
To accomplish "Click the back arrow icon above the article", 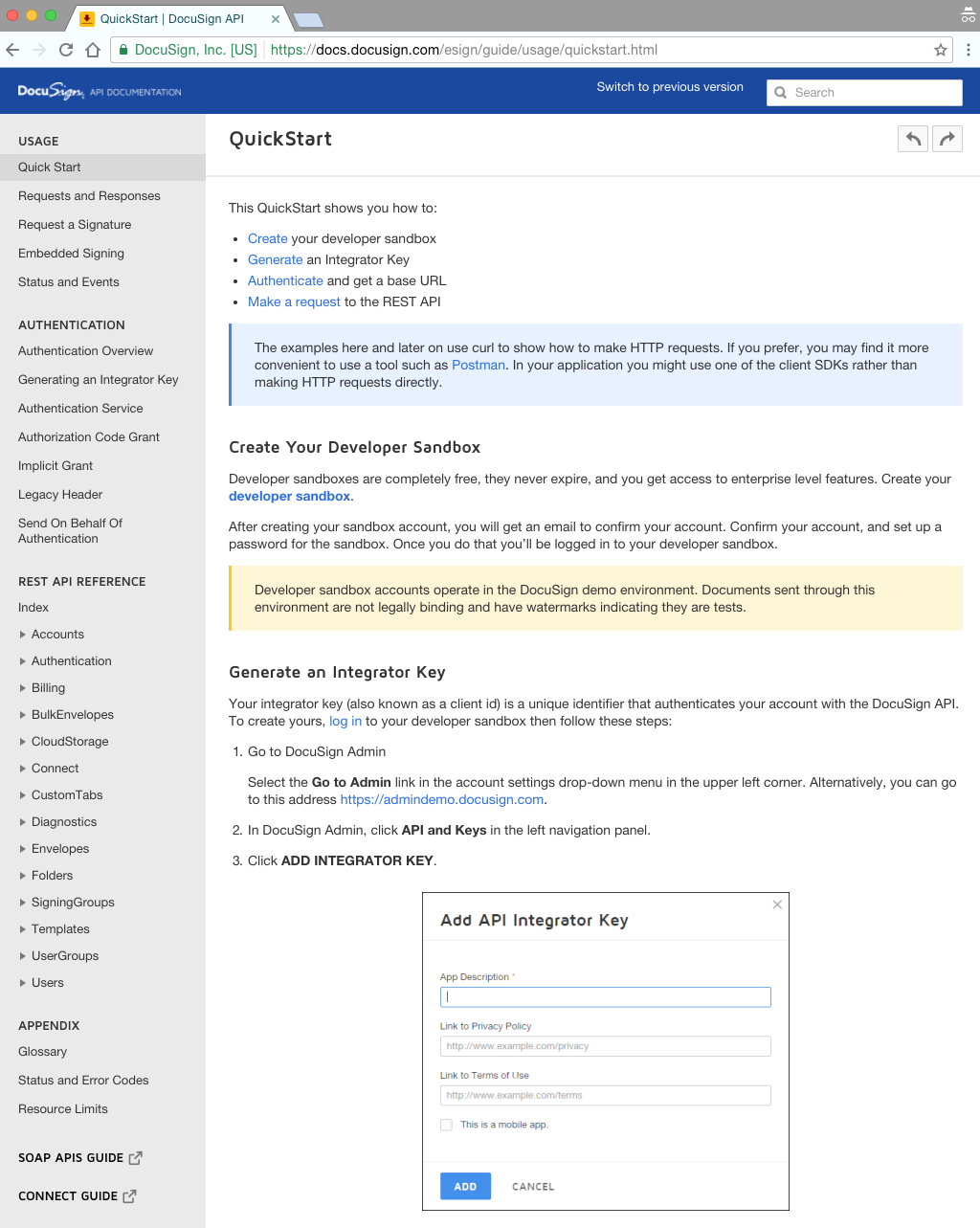I will (x=912, y=138).
